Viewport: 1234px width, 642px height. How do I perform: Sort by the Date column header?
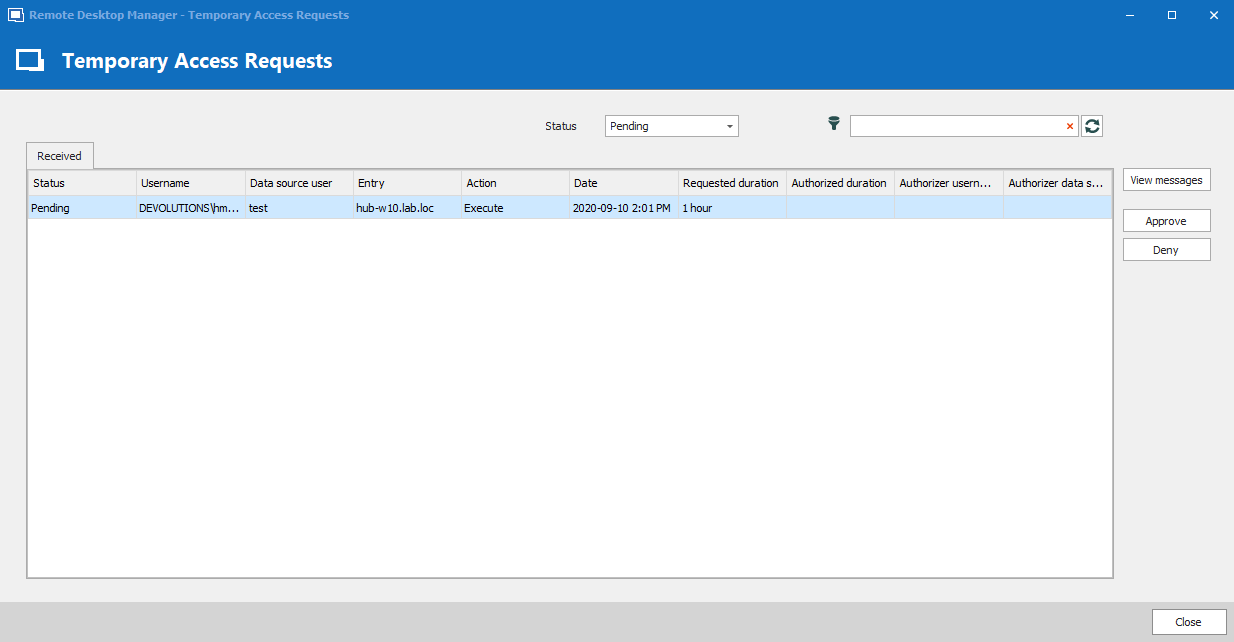[x=623, y=183]
